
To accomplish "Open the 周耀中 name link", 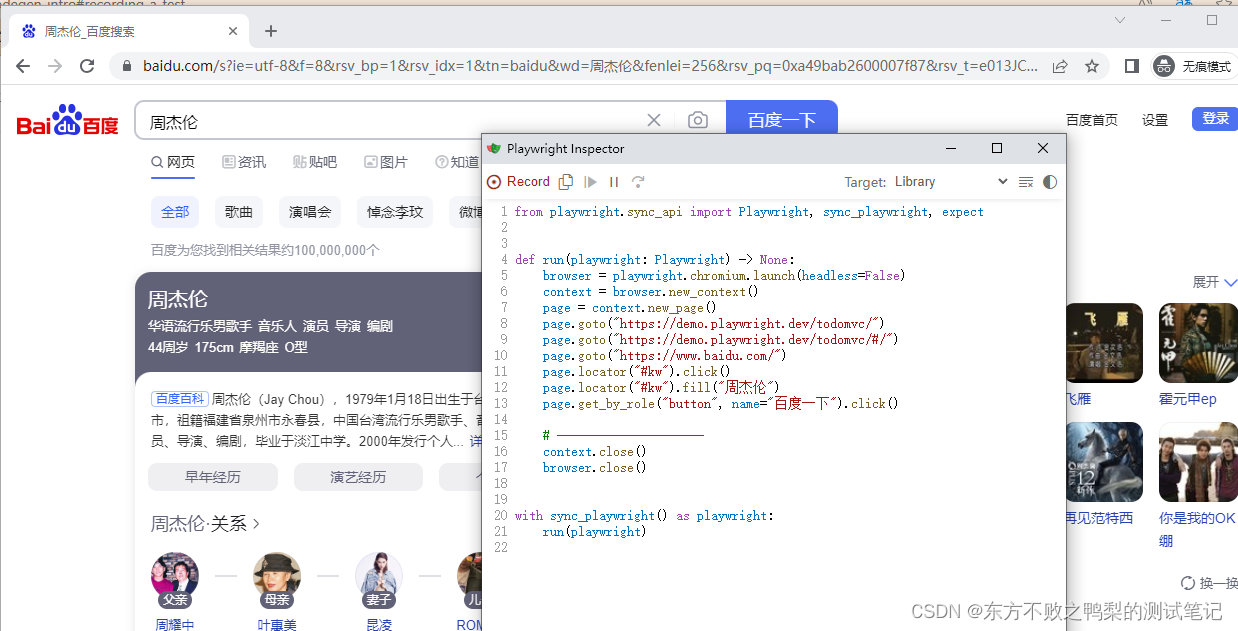I will click(x=175, y=624).
